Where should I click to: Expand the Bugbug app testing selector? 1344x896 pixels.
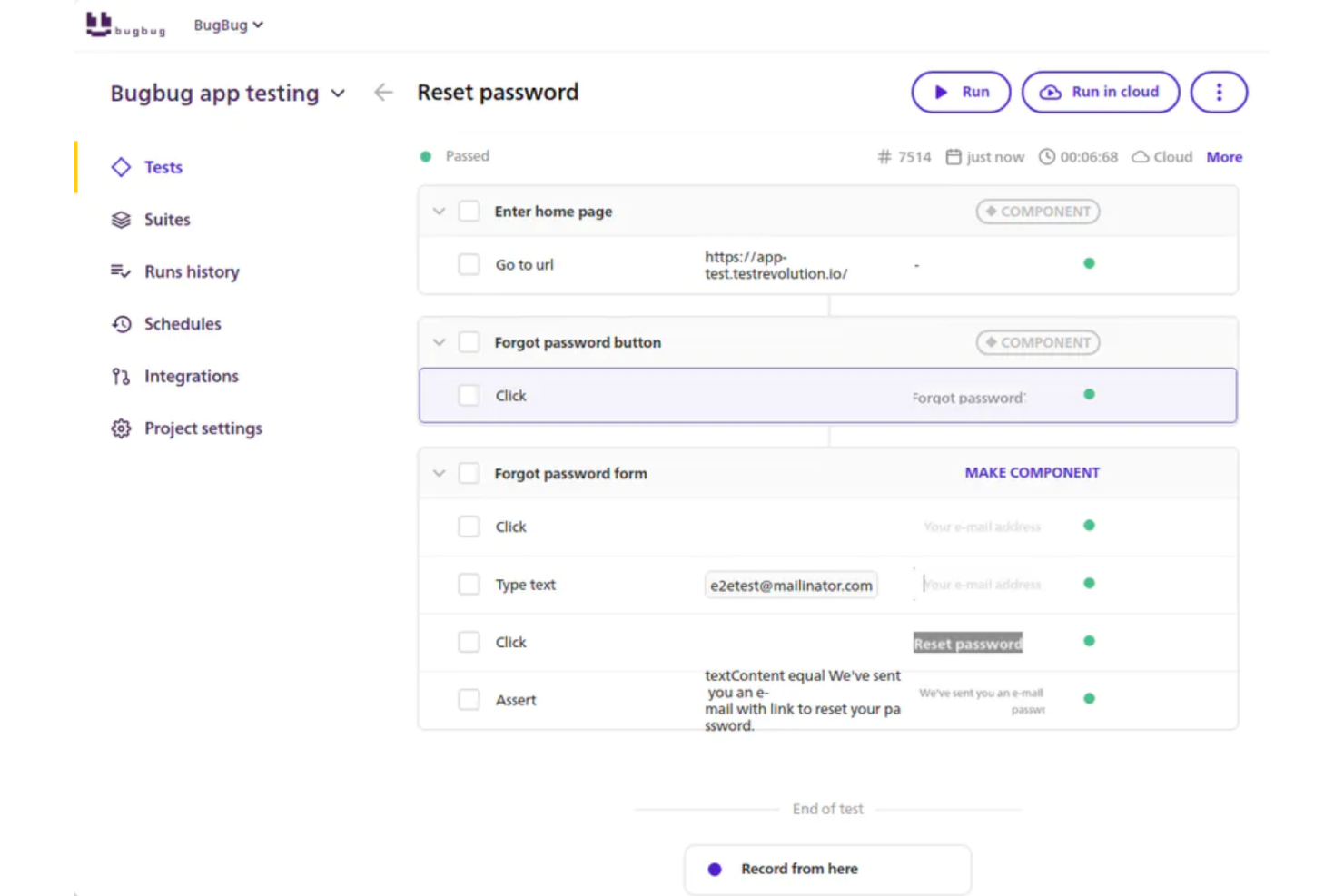(x=338, y=93)
